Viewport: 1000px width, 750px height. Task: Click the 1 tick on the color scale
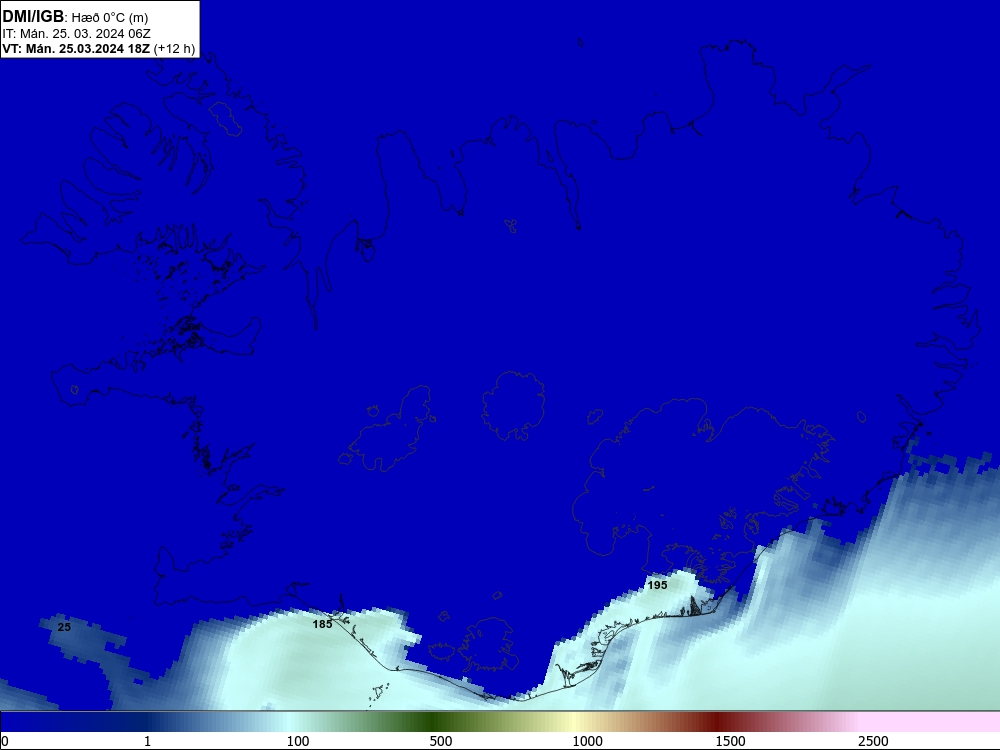(x=147, y=741)
